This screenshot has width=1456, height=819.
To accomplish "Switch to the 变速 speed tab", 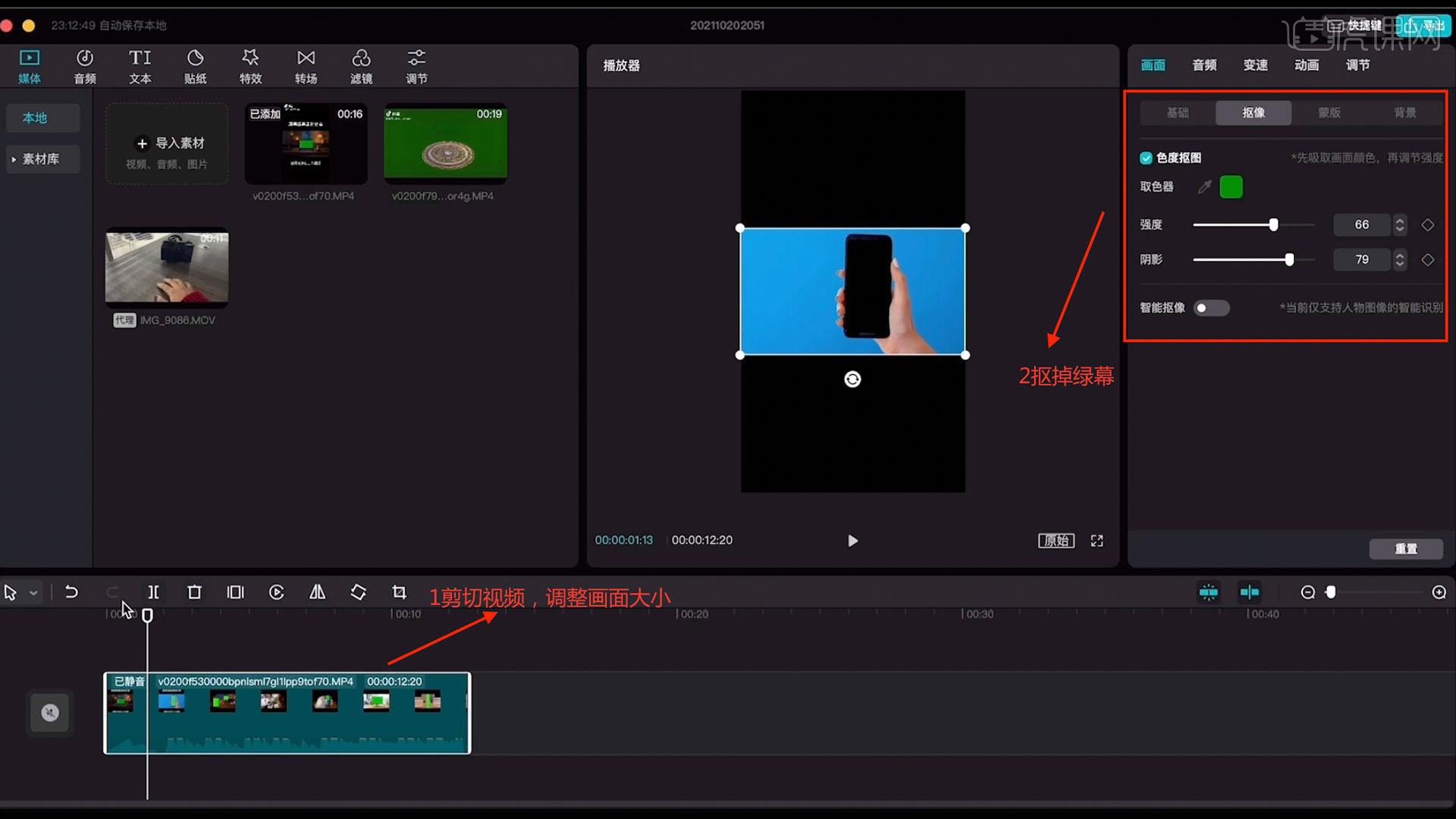I will coord(1255,65).
